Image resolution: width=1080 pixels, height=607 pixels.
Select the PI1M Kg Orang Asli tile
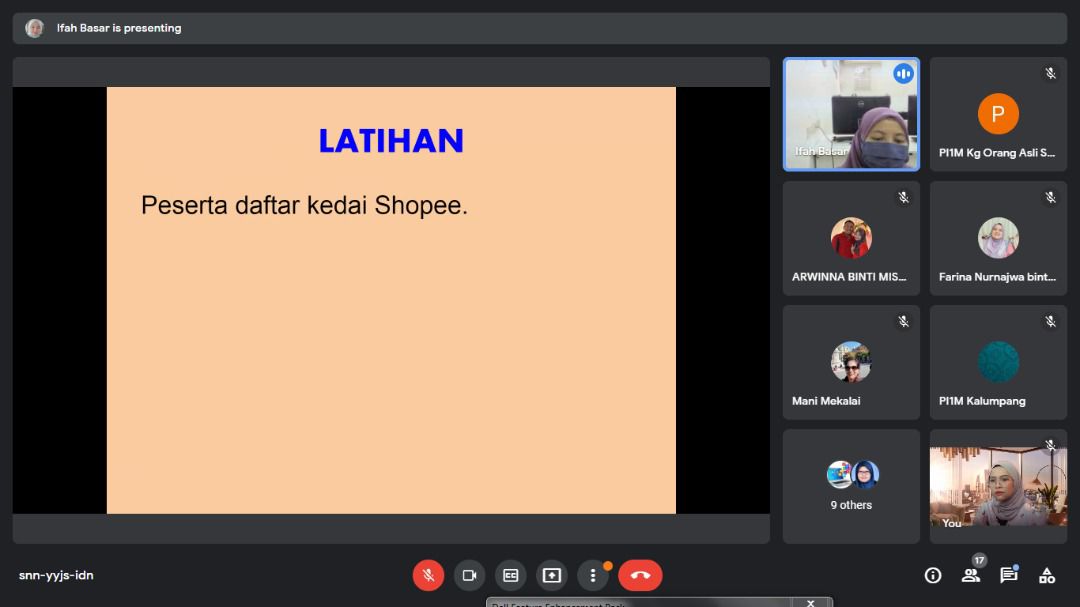[998, 114]
